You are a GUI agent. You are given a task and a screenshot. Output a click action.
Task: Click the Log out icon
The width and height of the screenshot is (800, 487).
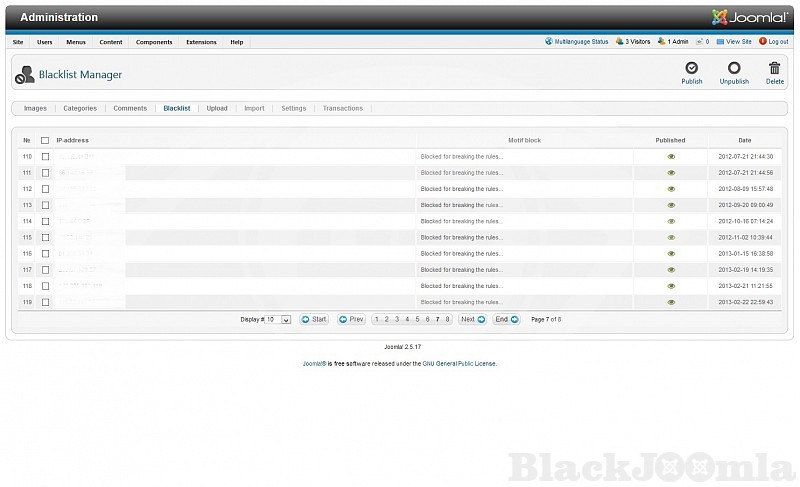(763, 42)
